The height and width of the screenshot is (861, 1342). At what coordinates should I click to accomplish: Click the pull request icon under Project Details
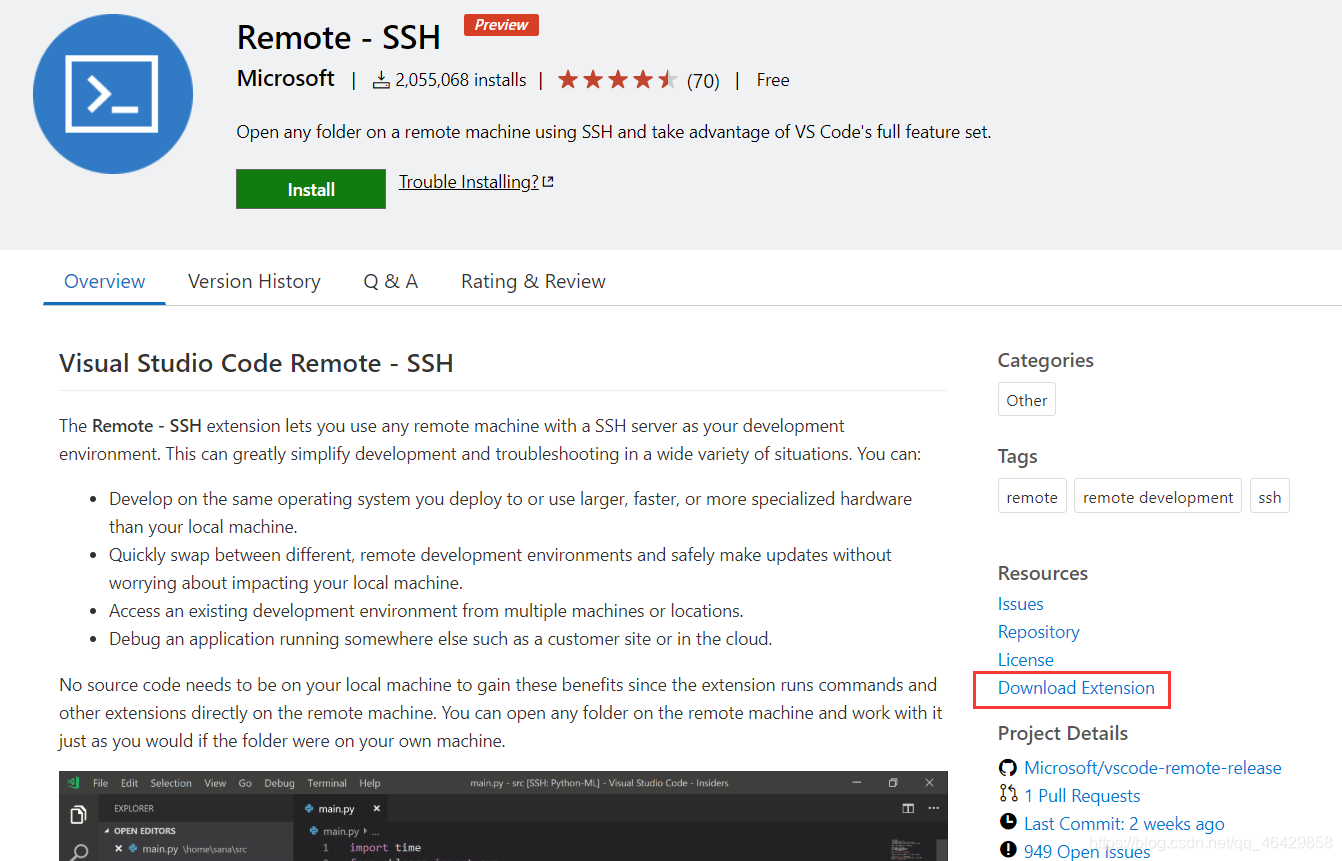pos(1008,794)
